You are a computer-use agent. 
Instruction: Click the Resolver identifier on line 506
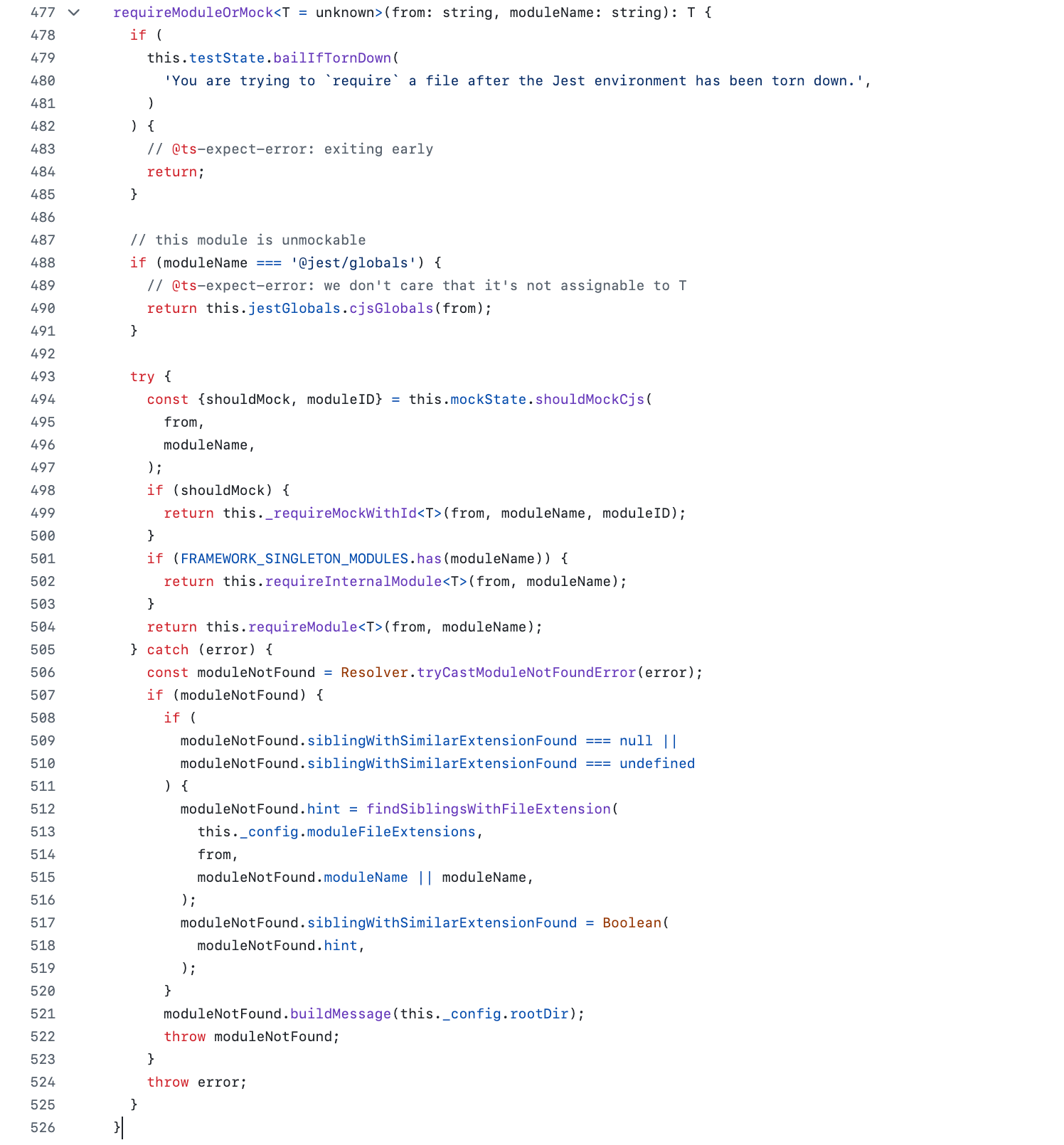click(374, 672)
